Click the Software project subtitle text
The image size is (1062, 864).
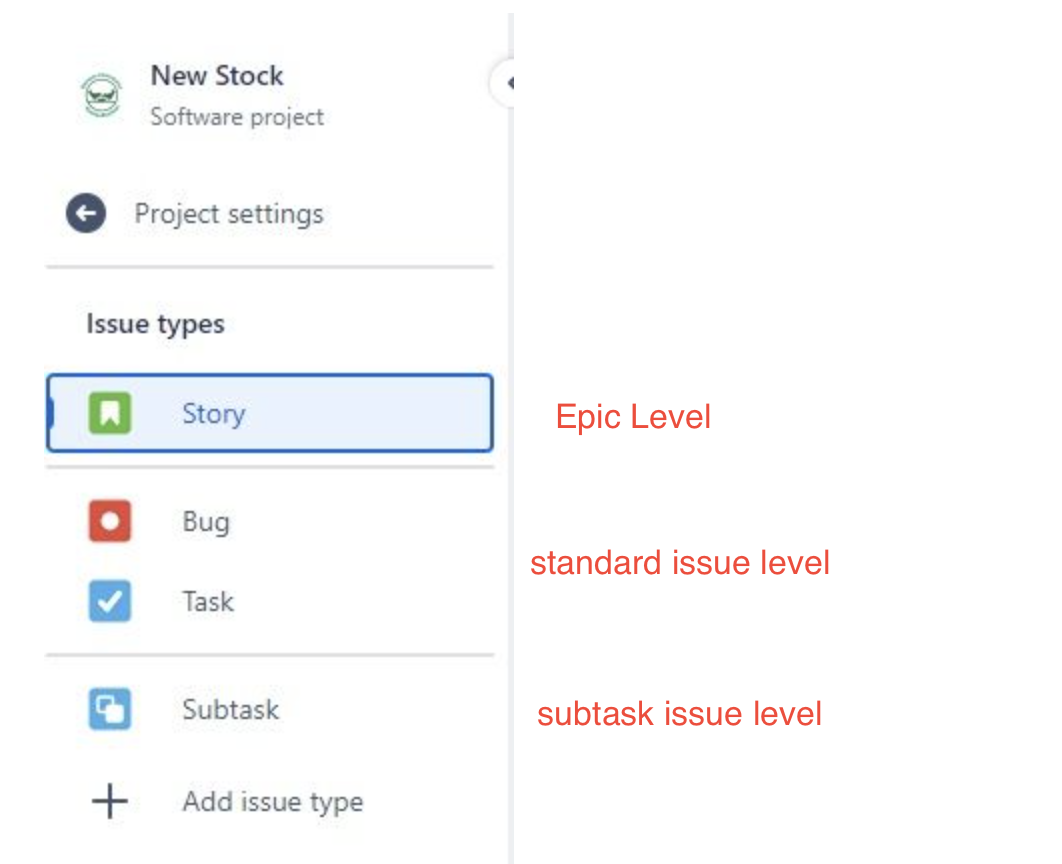coord(237,117)
